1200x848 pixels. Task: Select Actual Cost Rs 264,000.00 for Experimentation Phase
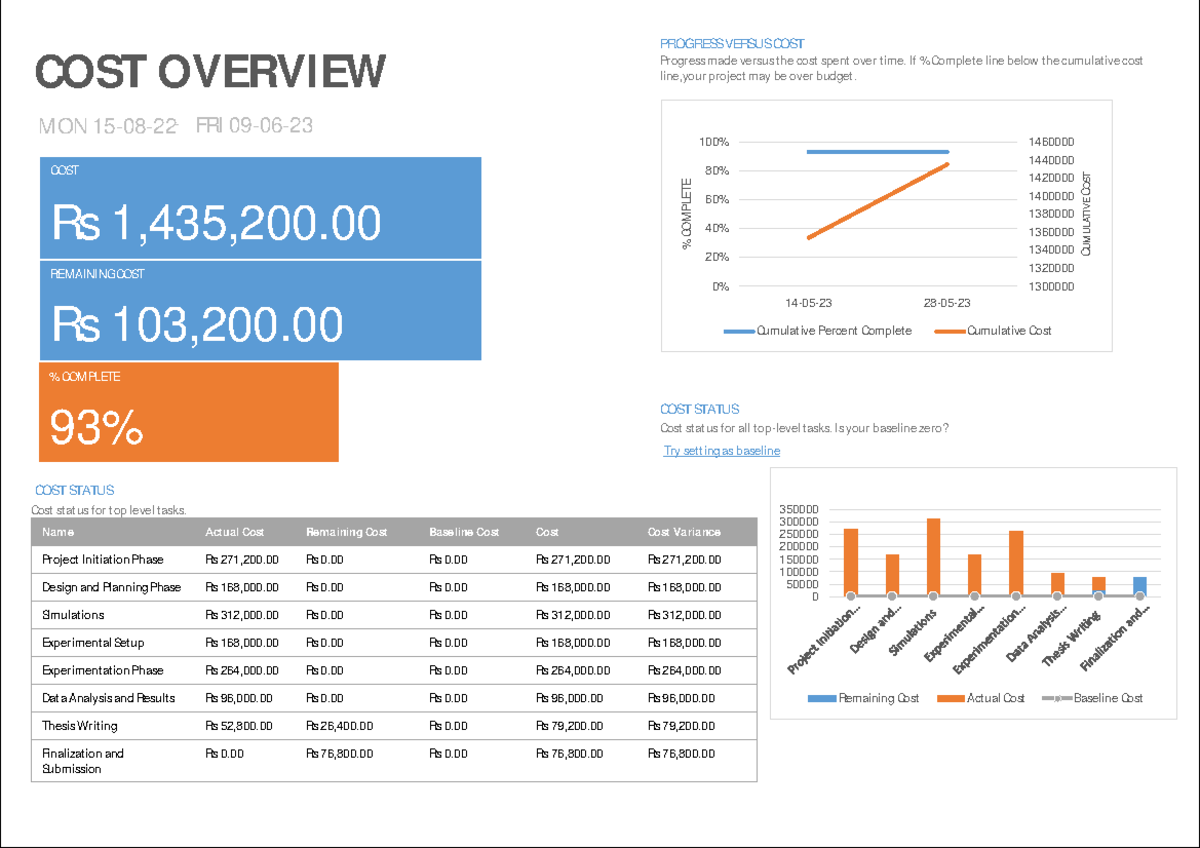(242, 670)
